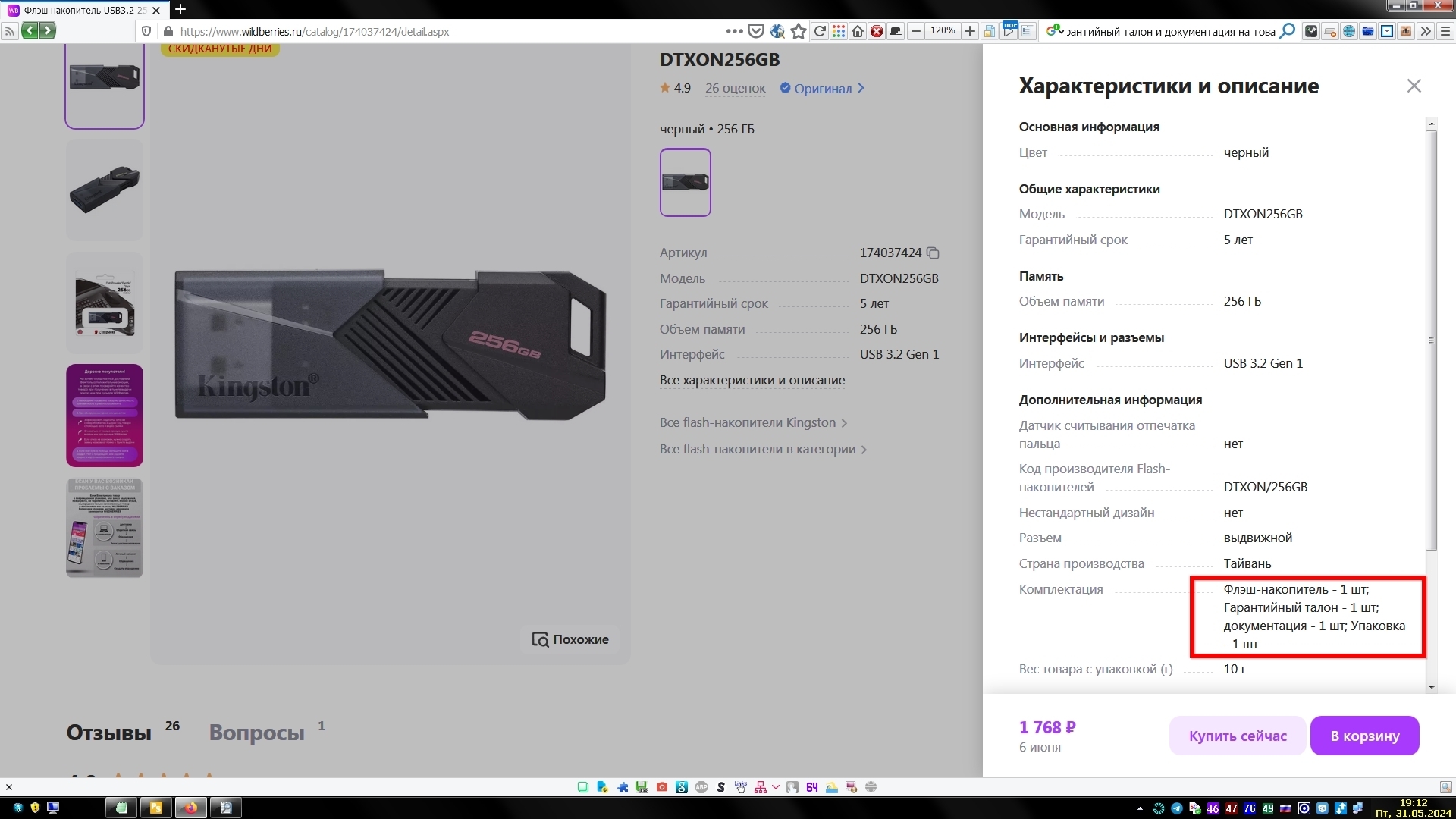Click the red camera screenshot icon
Viewport: 1456px width, 819px height.
(x=662, y=787)
